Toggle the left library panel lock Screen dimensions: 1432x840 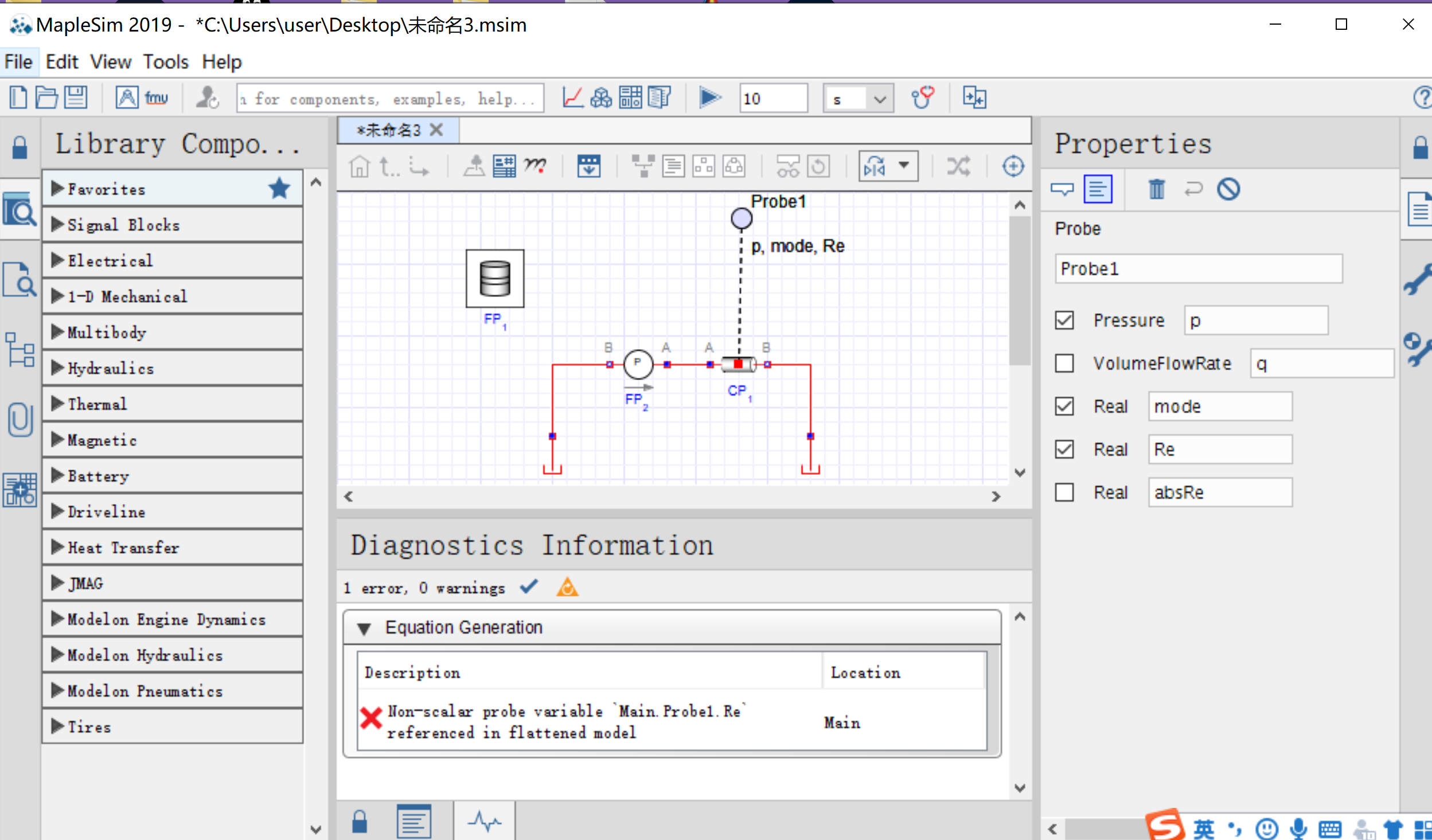click(x=19, y=147)
